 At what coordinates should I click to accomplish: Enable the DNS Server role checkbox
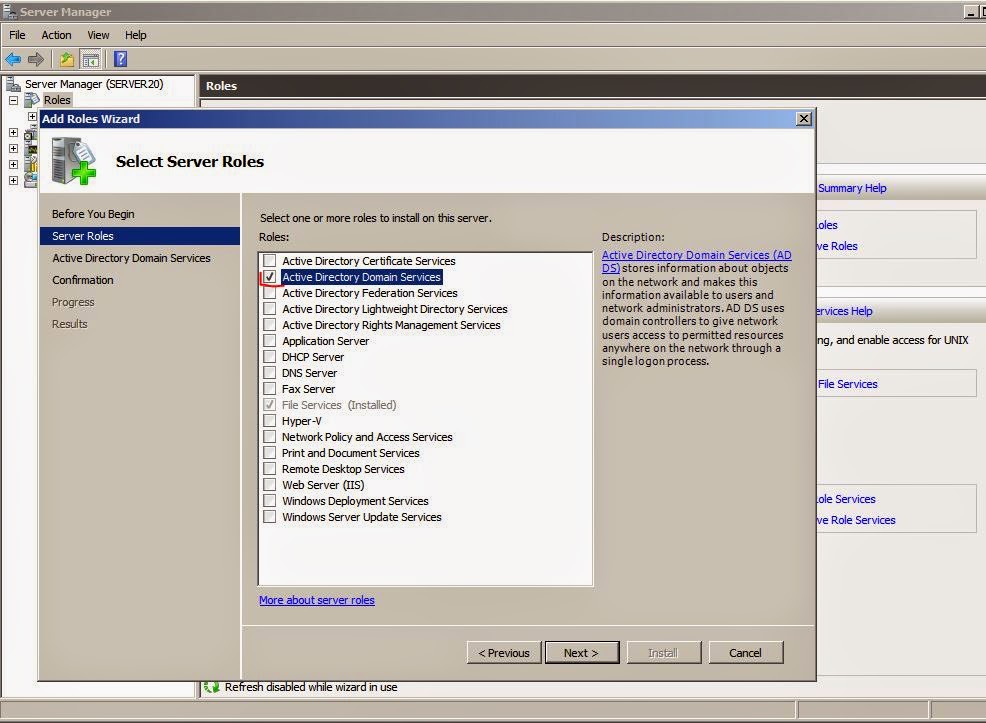[269, 373]
